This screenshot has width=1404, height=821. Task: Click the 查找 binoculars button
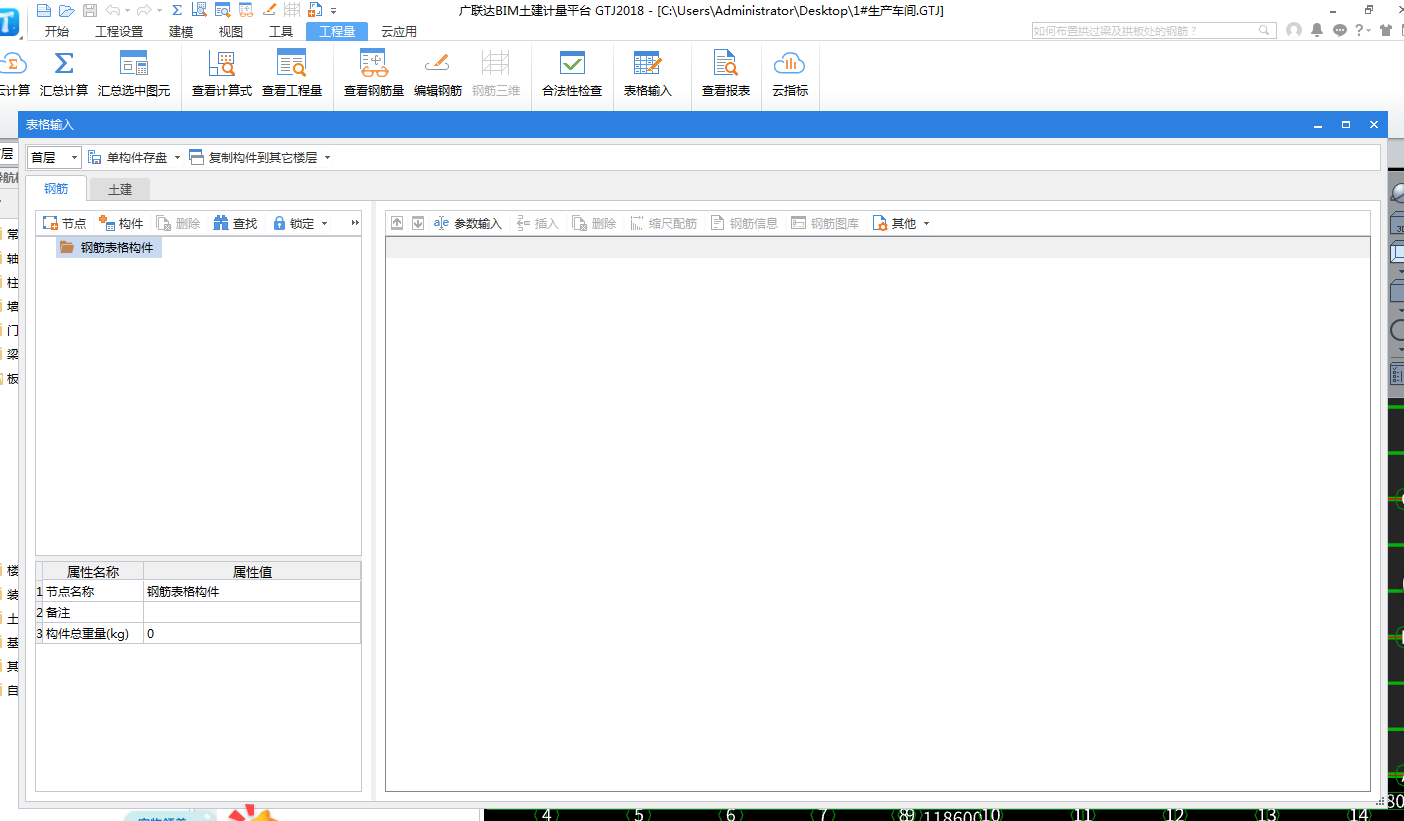click(x=235, y=223)
